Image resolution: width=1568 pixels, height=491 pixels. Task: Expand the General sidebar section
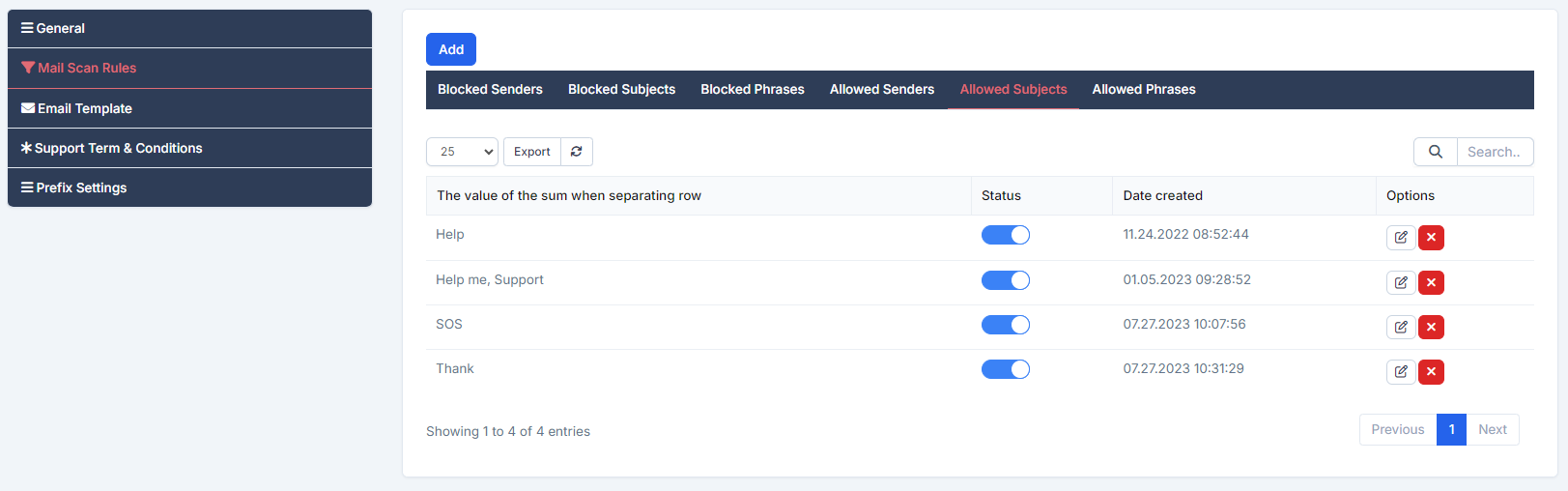(x=189, y=29)
